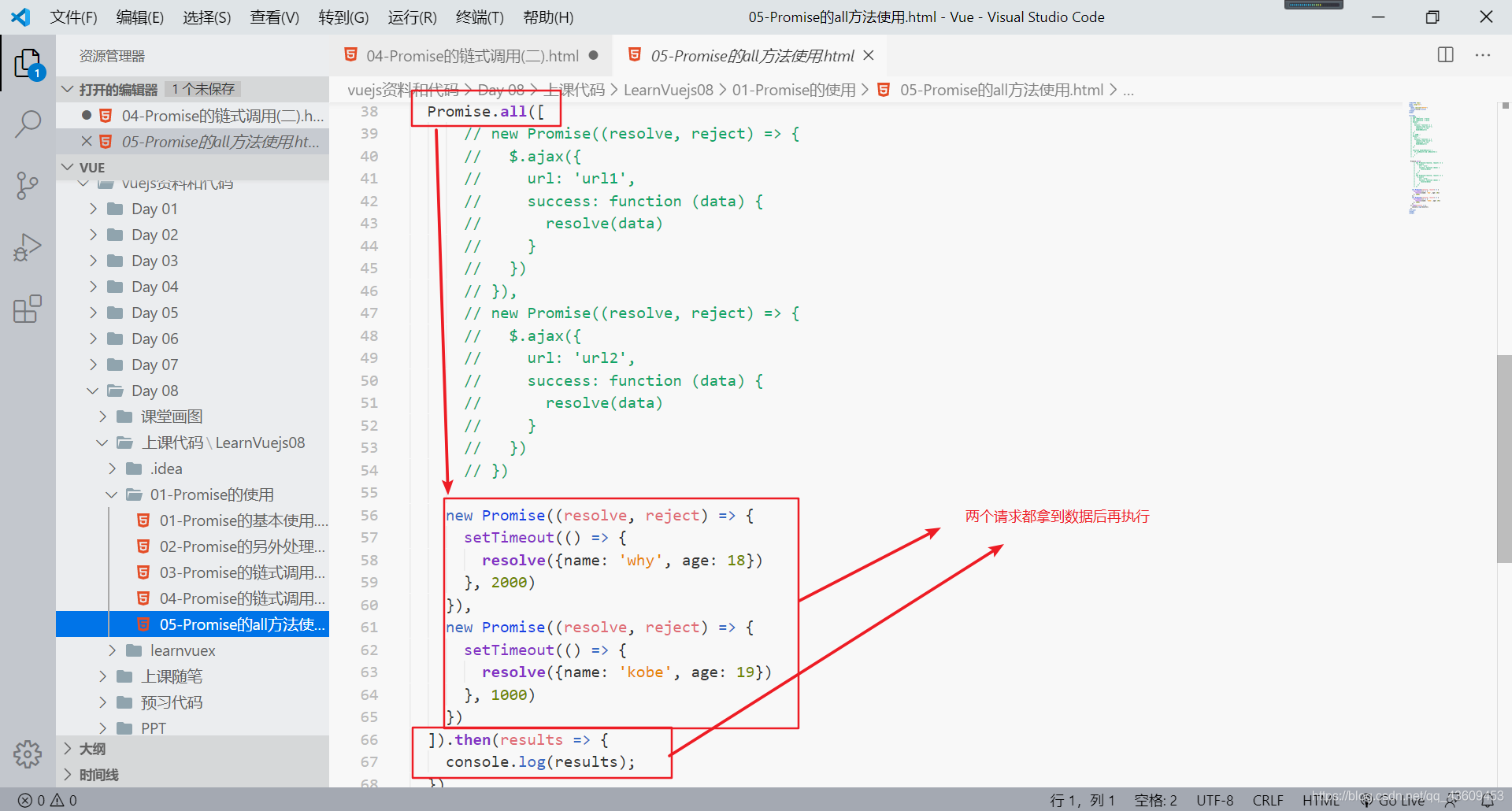1512x811 pixels.
Task: Open the Source Control view
Action: (28, 186)
